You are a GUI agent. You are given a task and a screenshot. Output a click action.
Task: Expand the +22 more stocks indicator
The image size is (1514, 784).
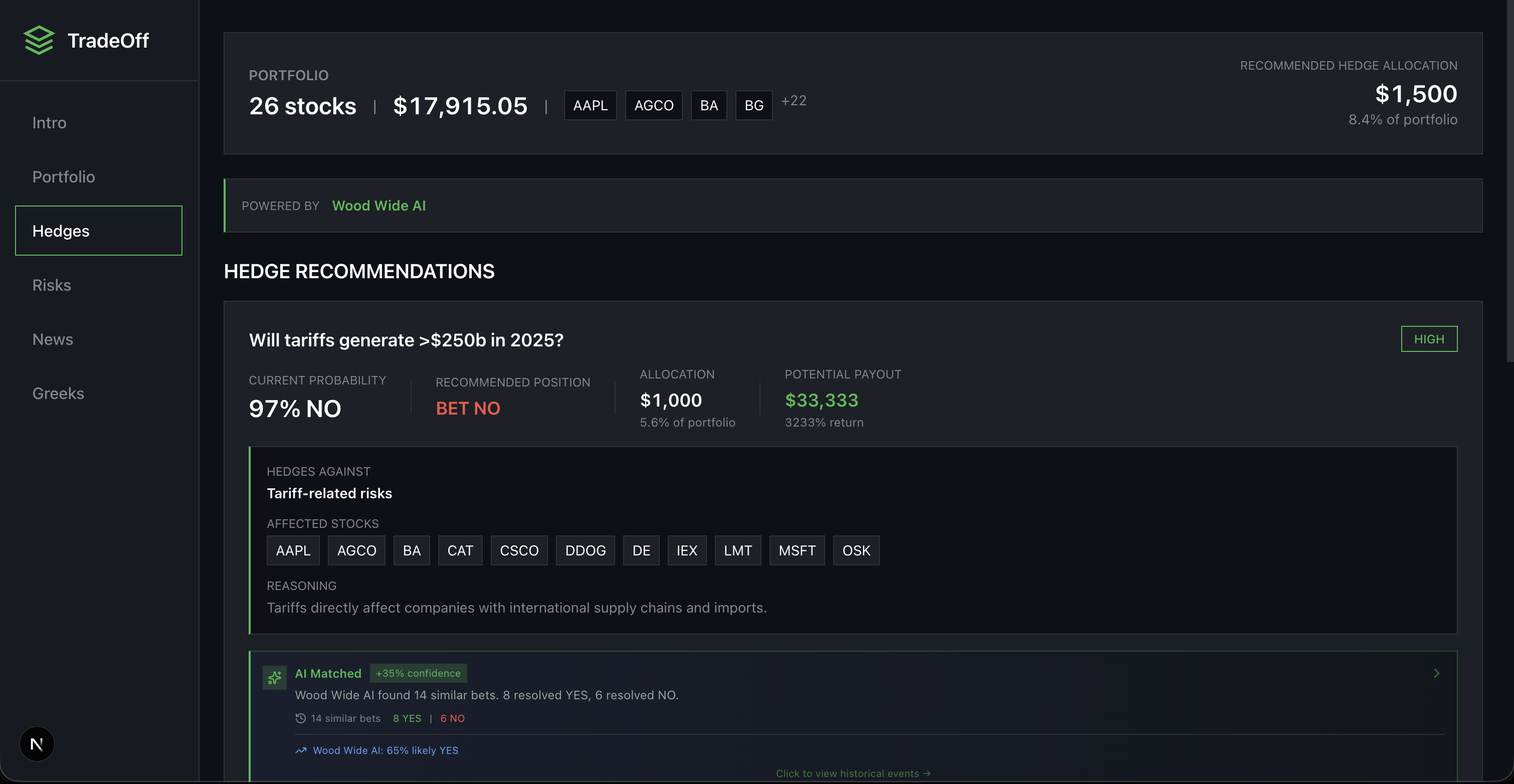coord(794,101)
